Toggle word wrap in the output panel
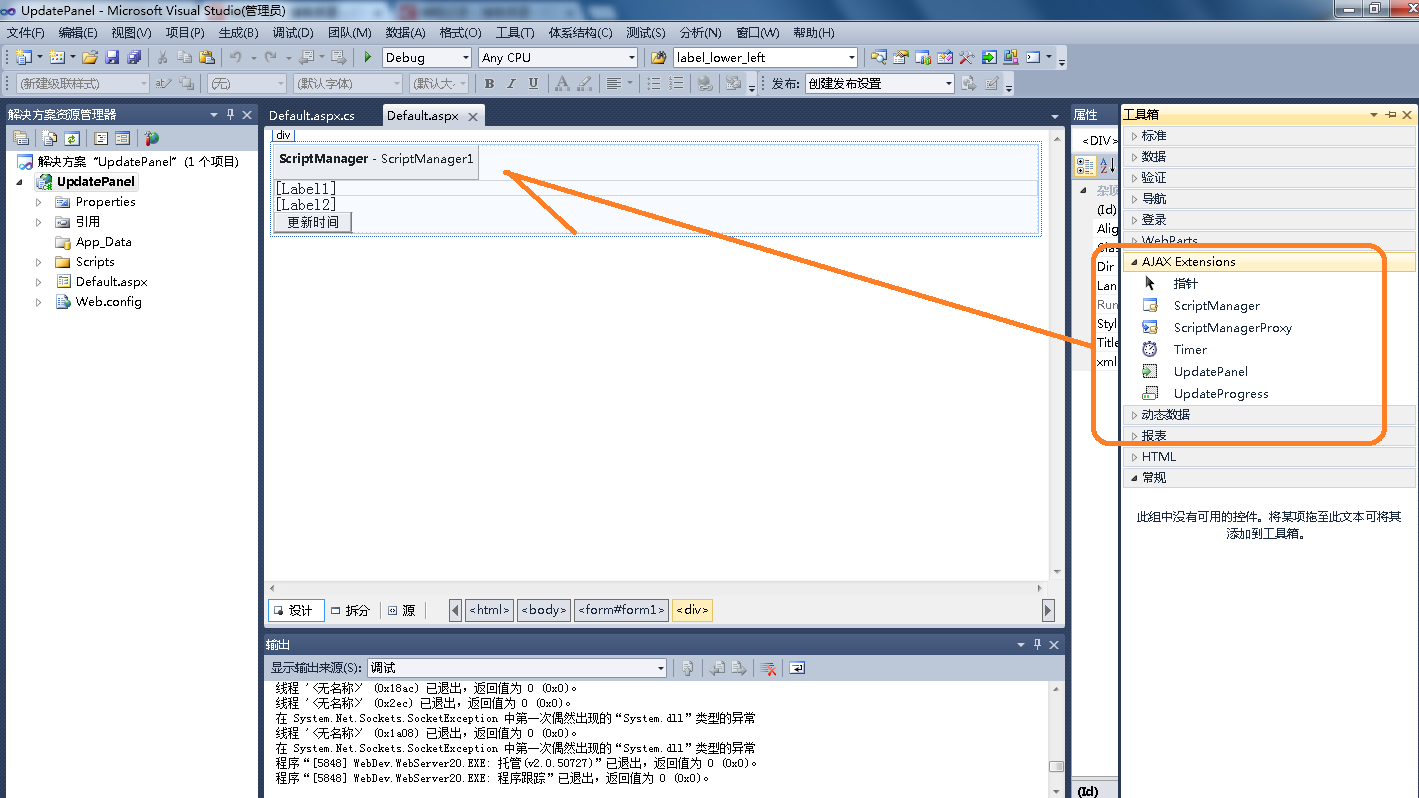1419x798 pixels. [x=797, y=668]
